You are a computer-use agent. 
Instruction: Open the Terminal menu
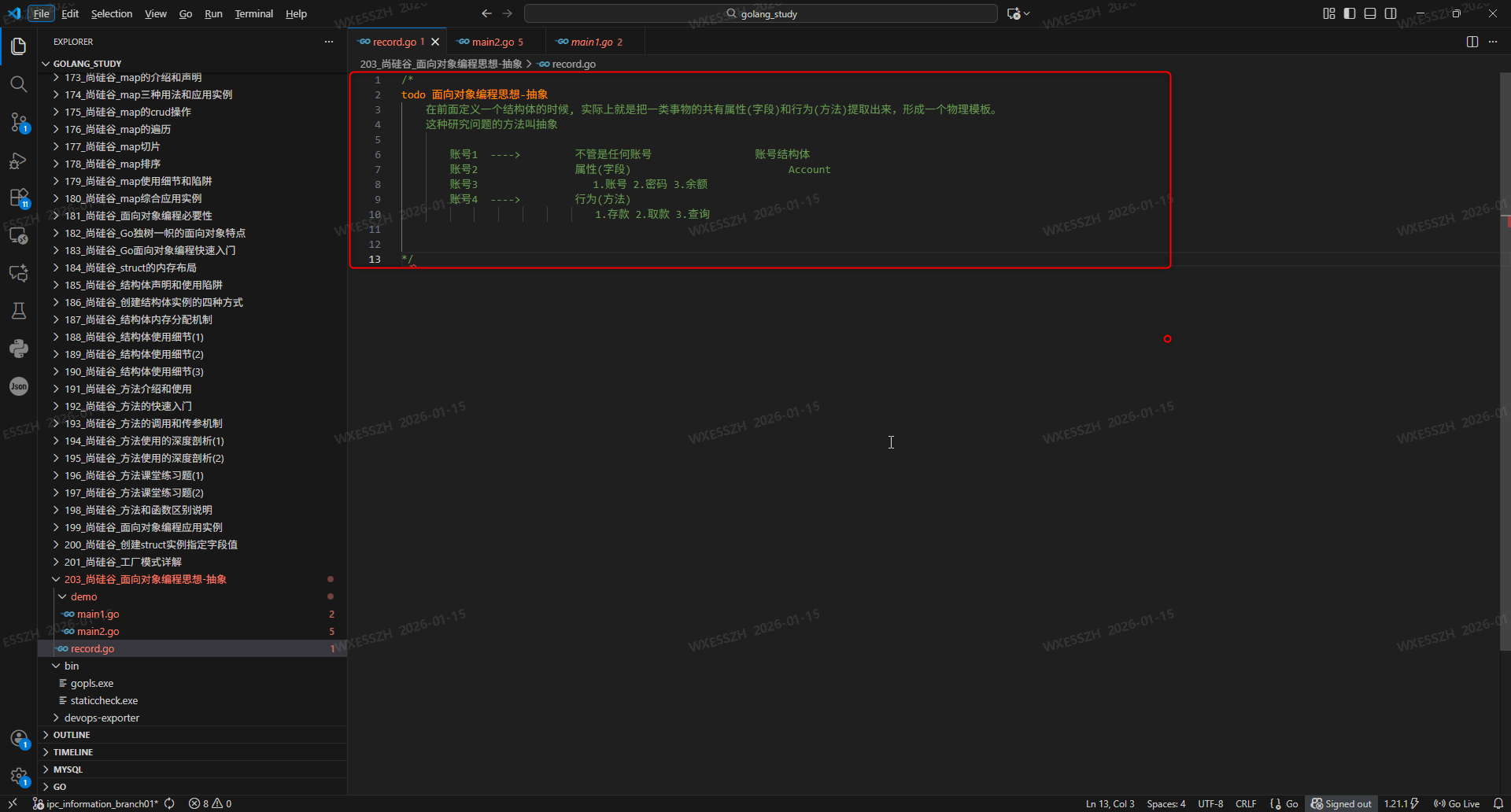pyautogui.click(x=253, y=13)
